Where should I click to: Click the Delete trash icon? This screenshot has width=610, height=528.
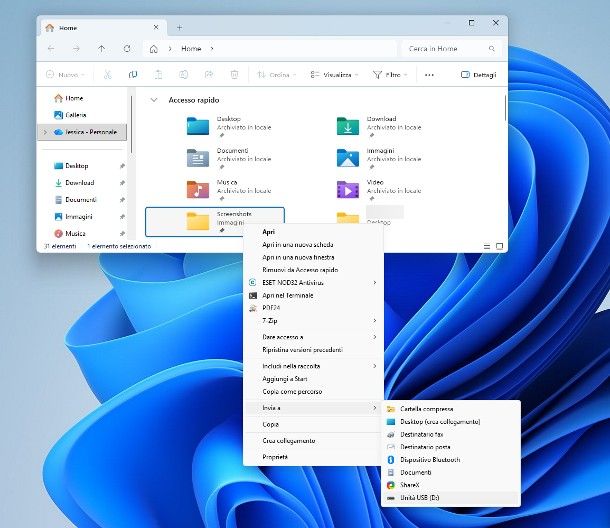click(x=234, y=74)
